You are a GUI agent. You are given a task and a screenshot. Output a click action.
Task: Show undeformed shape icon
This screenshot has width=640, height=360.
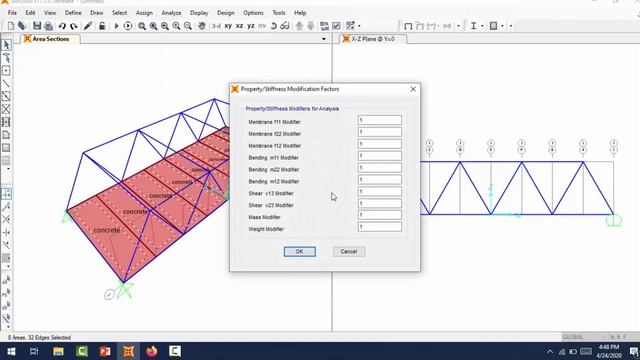(408, 26)
